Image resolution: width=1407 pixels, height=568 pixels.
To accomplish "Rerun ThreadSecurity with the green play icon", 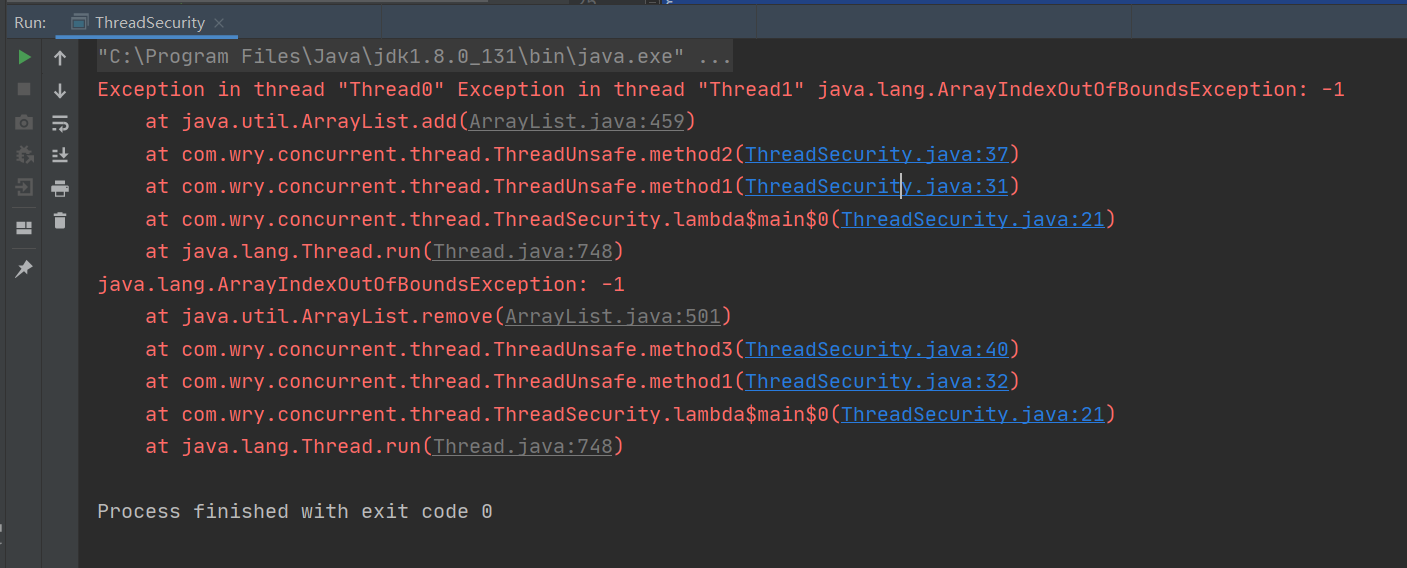I will (24, 58).
